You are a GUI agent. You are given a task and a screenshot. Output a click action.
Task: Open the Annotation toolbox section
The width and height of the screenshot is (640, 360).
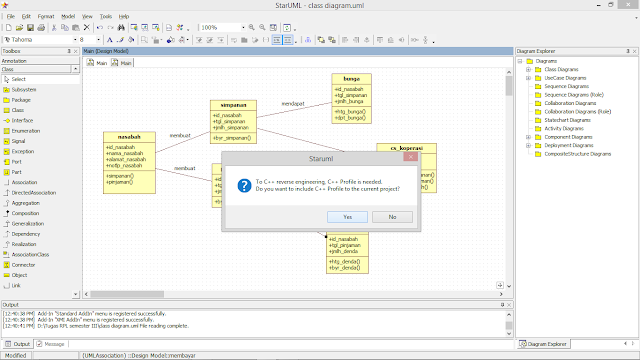click(x=40, y=61)
